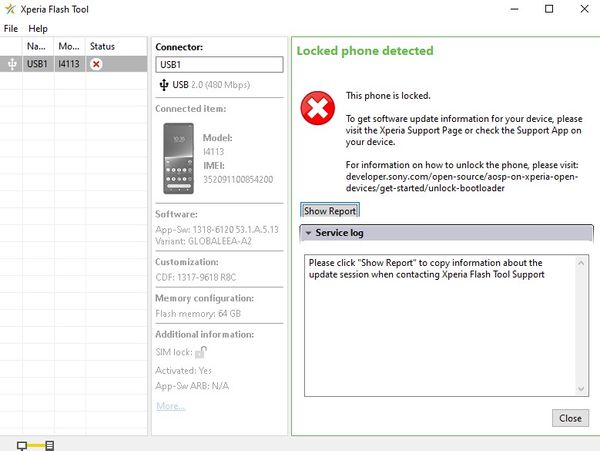Click the service log scrollbar up arrow
Image resolution: width=600 pixels, height=451 pixels.
point(581,263)
